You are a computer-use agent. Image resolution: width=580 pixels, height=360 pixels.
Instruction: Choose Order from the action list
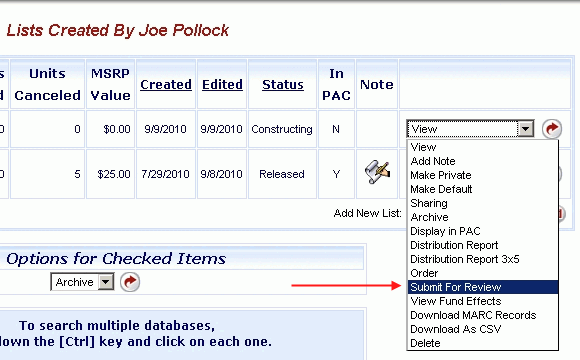483,273
